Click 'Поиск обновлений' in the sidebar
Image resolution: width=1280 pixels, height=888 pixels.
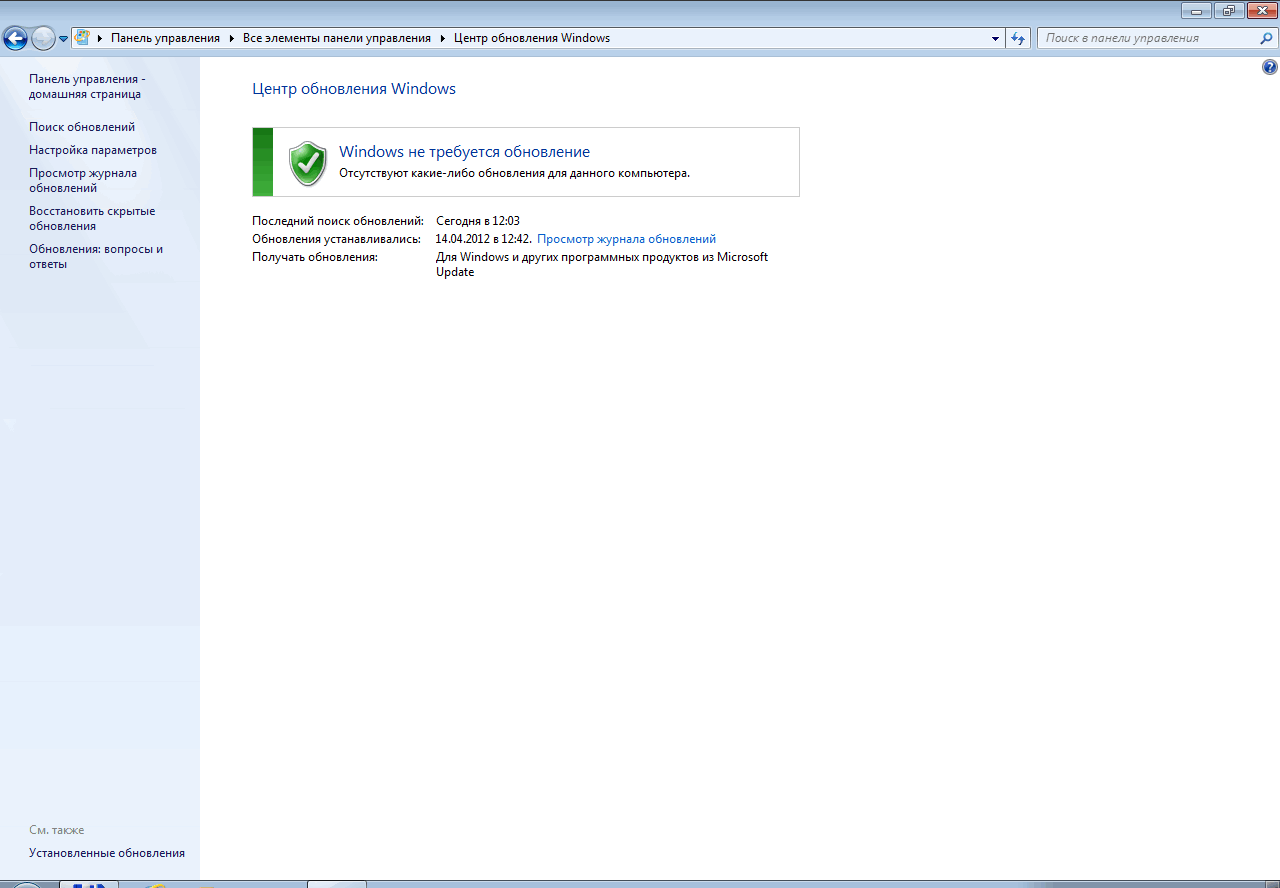(x=82, y=127)
